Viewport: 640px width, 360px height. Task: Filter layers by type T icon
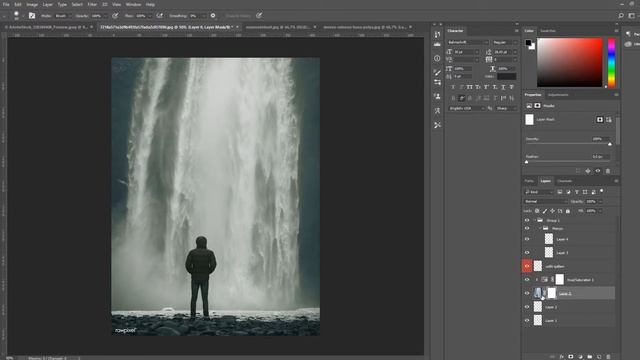tap(576, 192)
